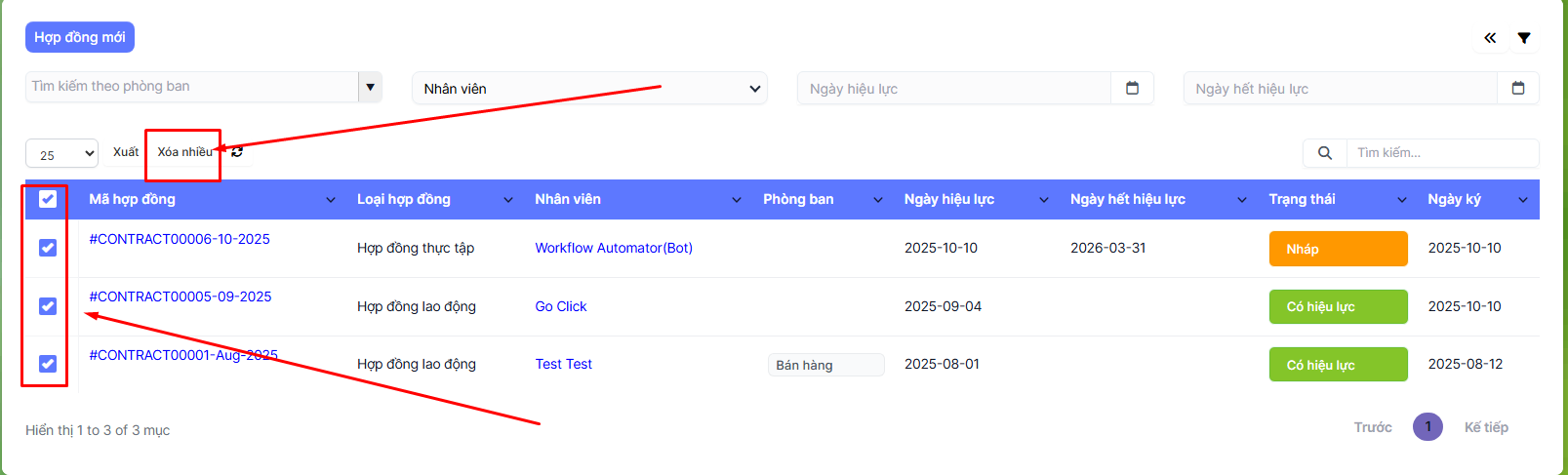Go to page 1 in pagination

click(1427, 427)
